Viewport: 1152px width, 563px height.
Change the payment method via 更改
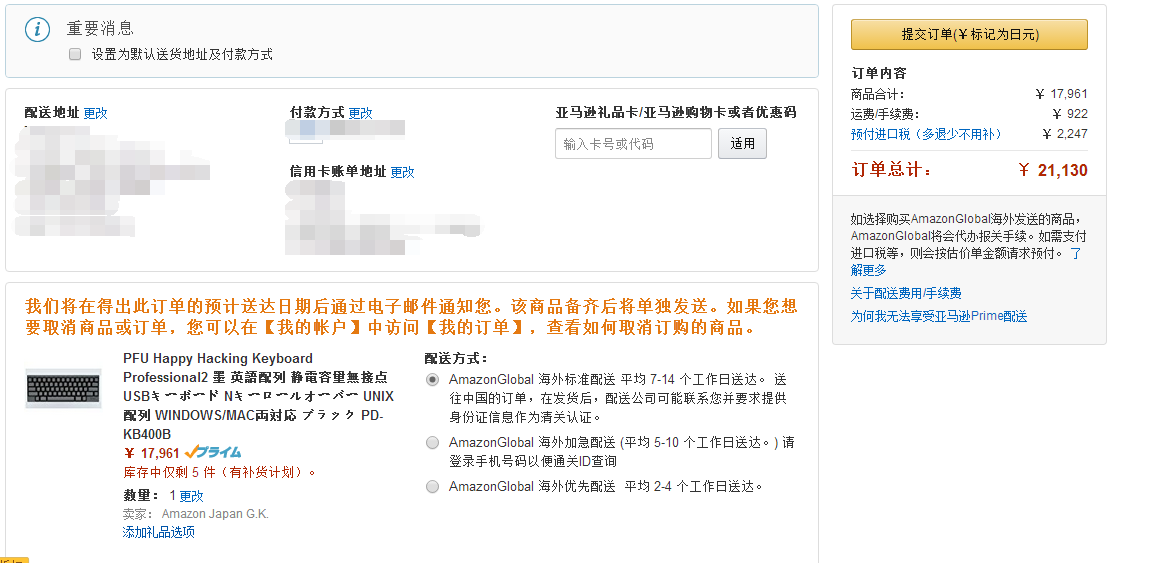coord(361,112)
